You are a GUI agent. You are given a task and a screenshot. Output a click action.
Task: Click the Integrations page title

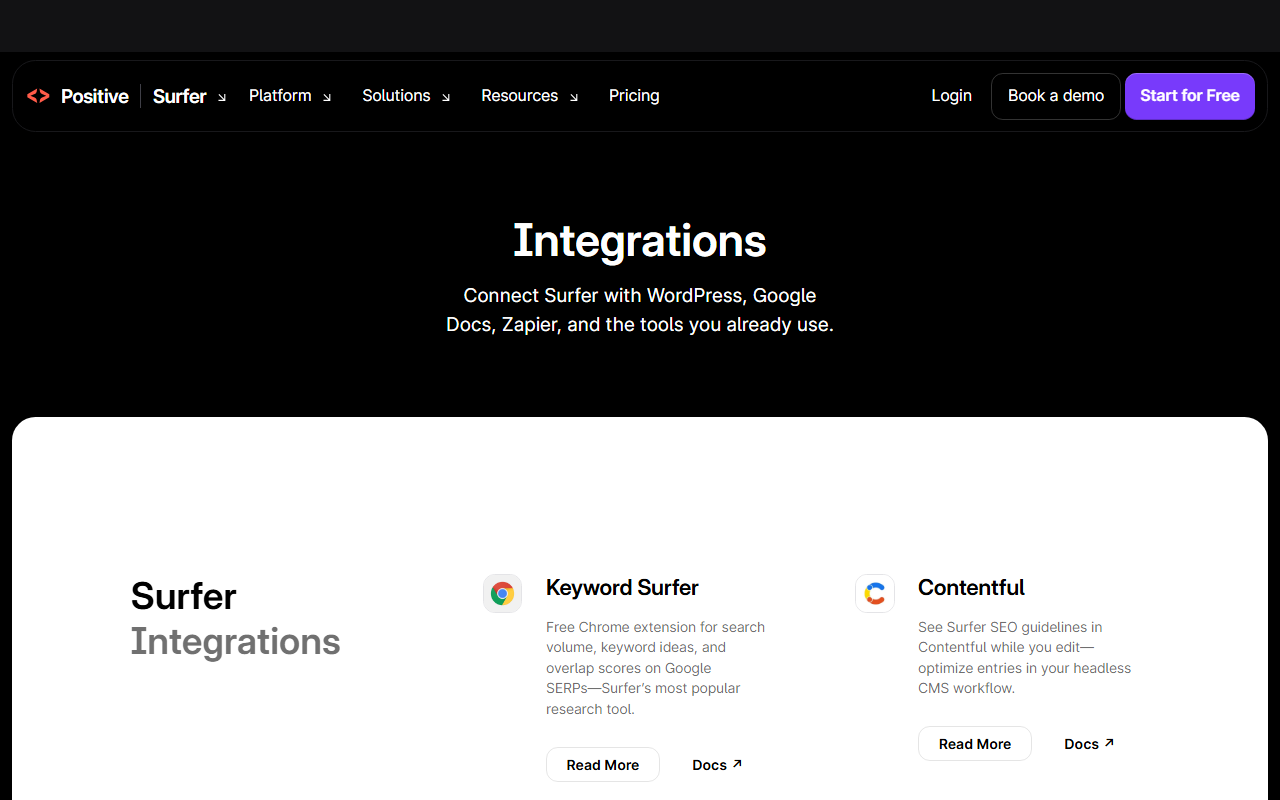[640, 241]
